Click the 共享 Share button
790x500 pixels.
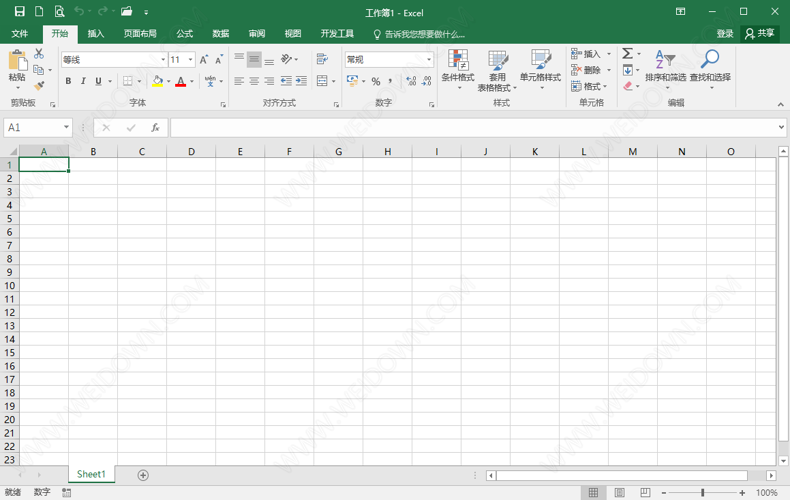point(760,34)
